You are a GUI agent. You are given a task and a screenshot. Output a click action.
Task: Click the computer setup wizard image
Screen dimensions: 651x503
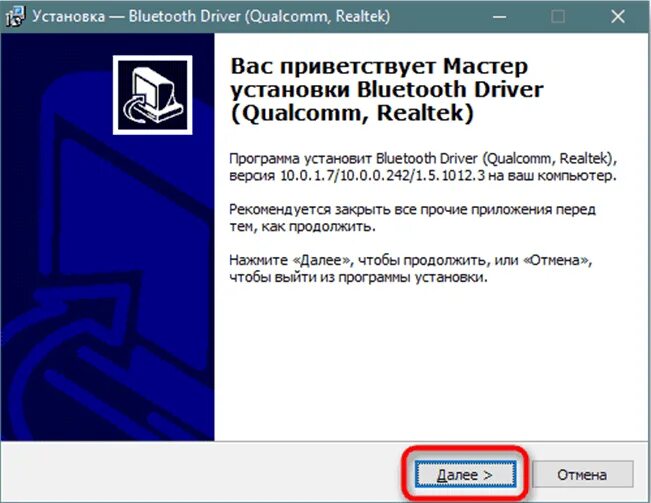152,95
